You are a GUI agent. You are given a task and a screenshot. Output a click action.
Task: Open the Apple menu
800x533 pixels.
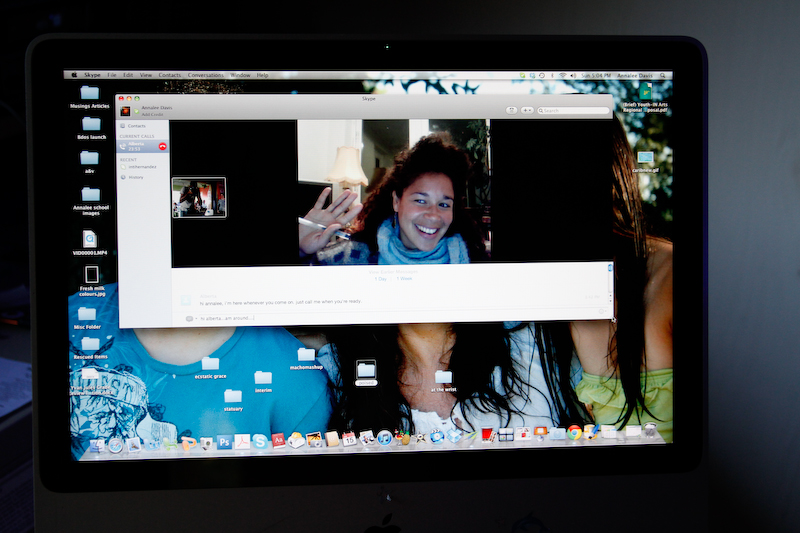coord(73,75)
